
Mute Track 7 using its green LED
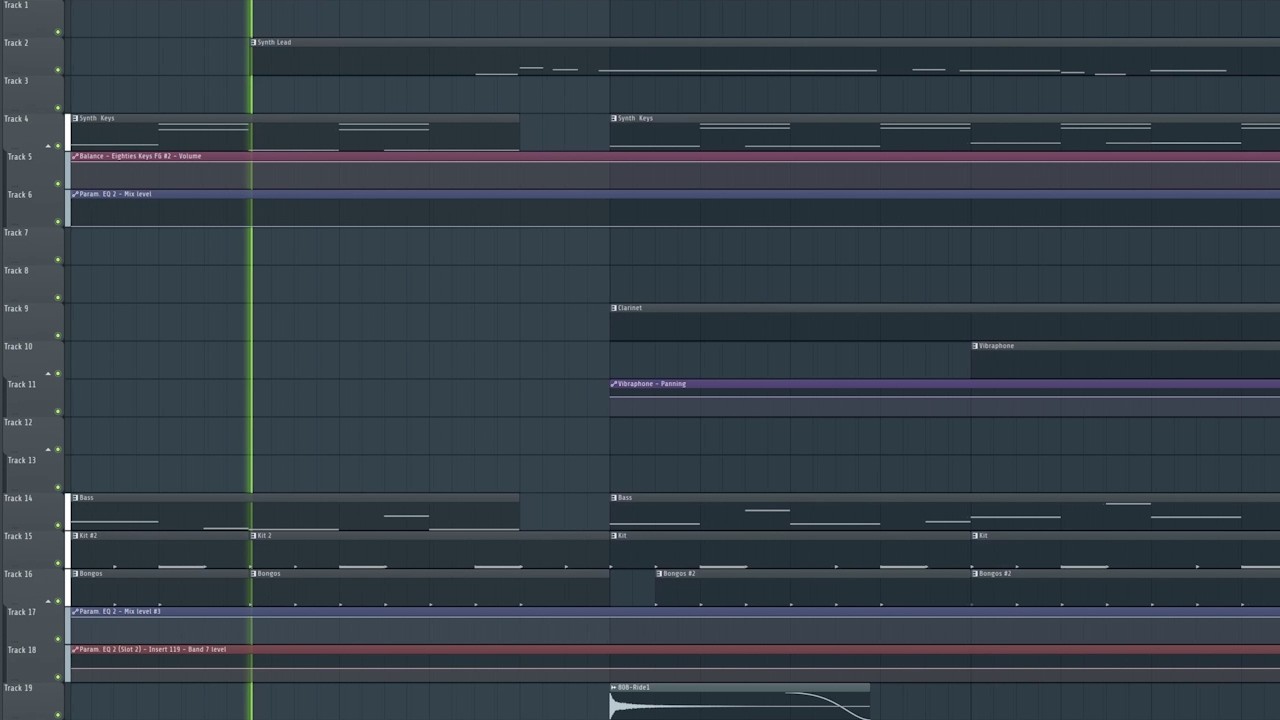(58, 260)
